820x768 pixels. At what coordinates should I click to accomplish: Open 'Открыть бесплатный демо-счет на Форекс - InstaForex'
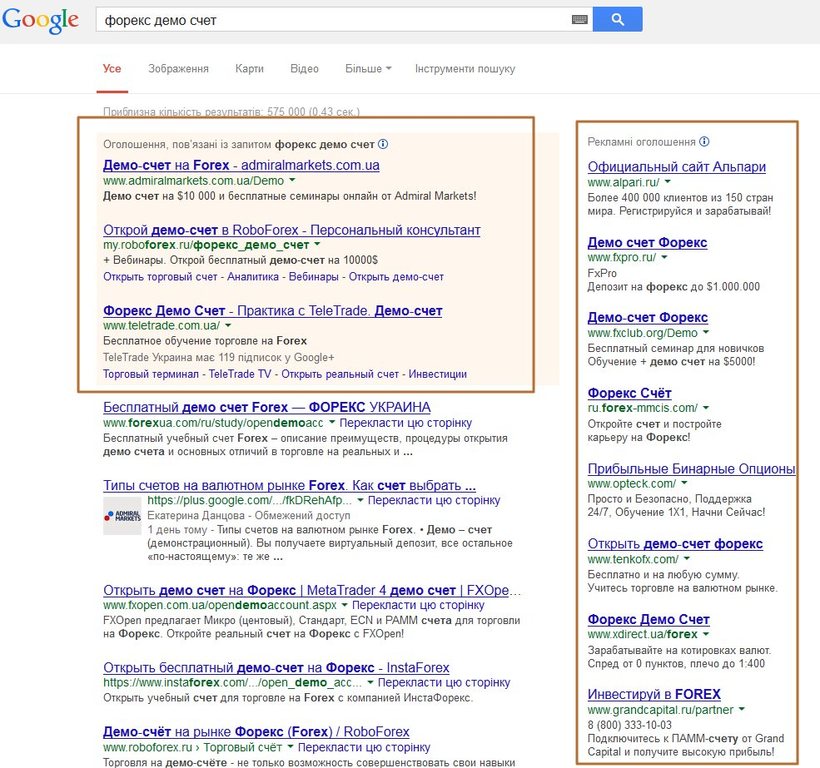point(276,668)
